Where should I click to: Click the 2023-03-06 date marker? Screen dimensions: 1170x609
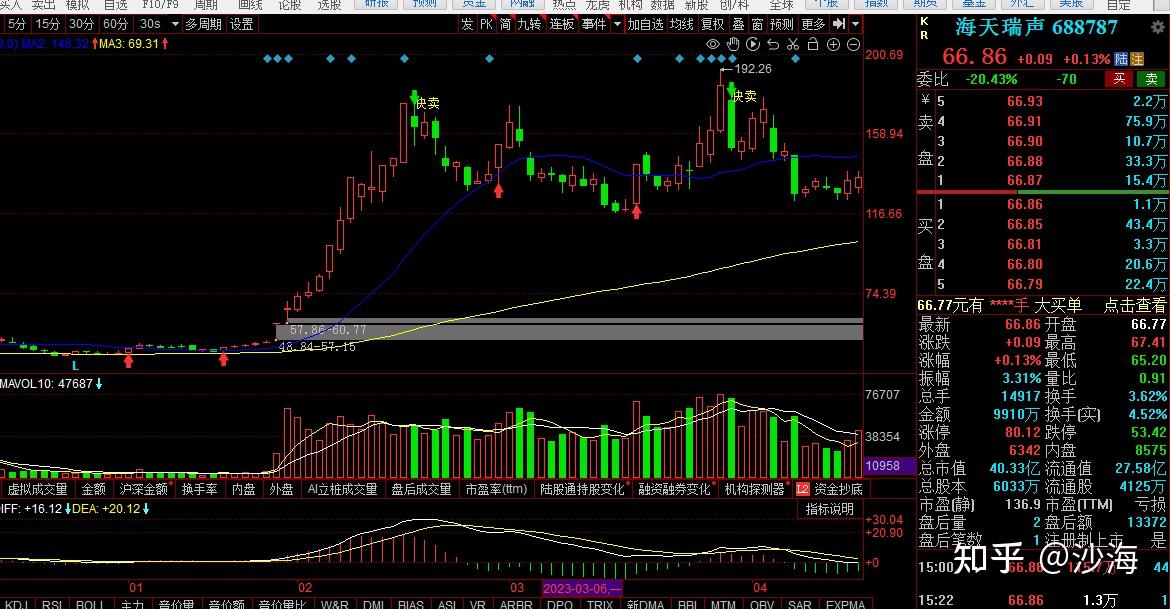pyautogui.click(x=581, y=588)
